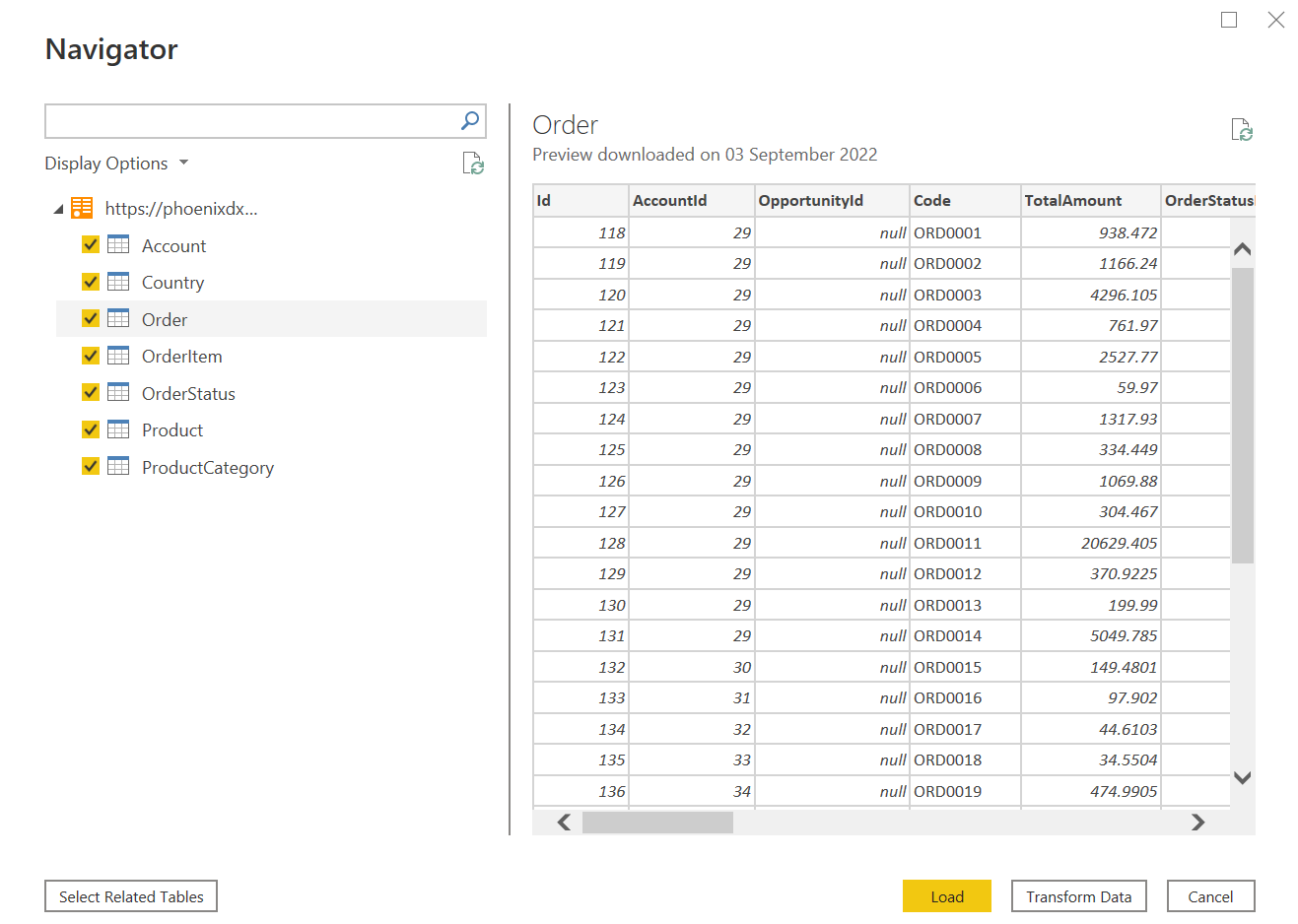Click the OrderItem table icon
The height and width of the screenshot is (924, 1298).
[118, 356]
